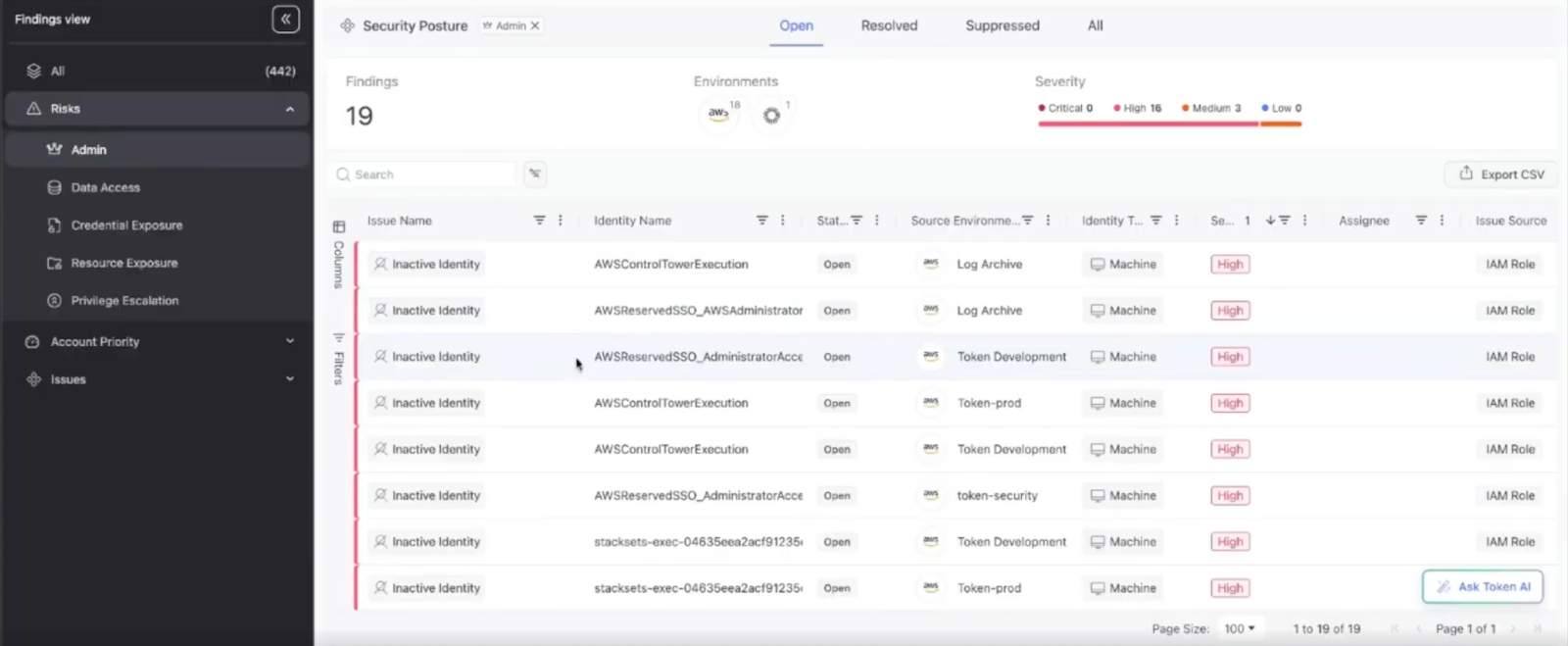Switch to the Suppressed tab
Viewport: 1568px width, 646px height.
1002,25
